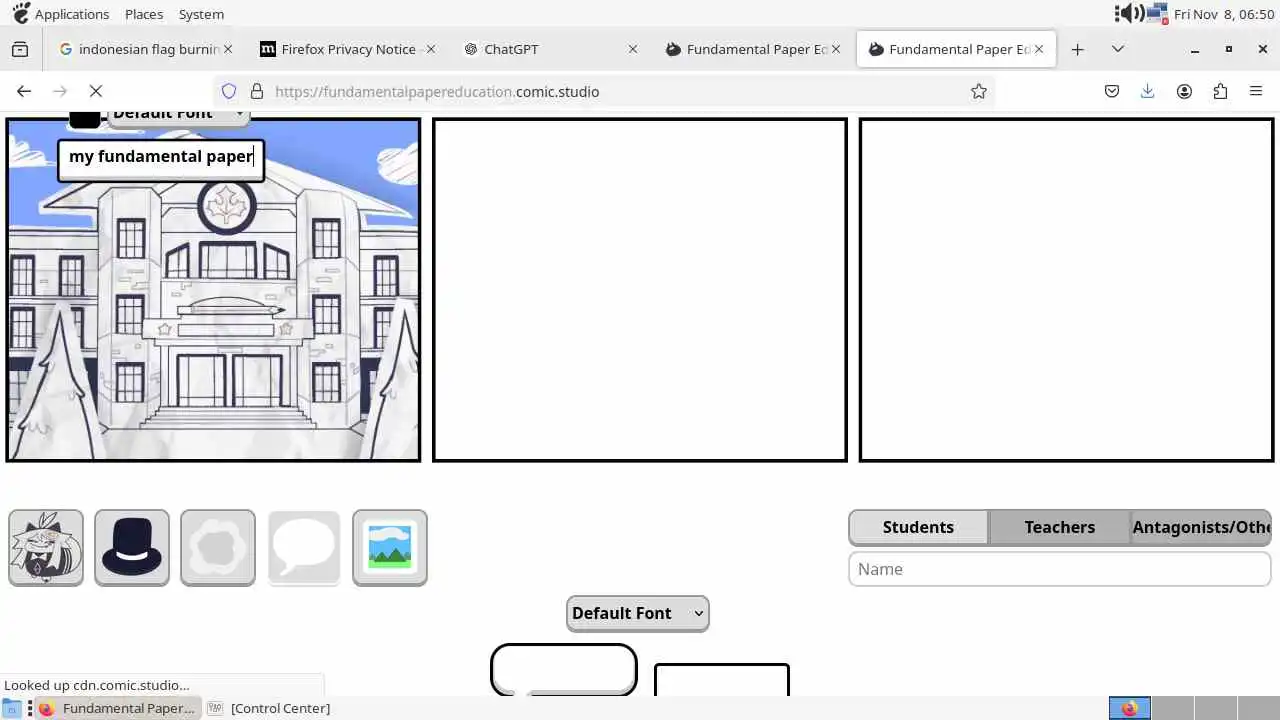The width and height of the screenshot is (1280, 720).
Task: Click the 'my fundamental paper' text box
Action: [x=161, y=160]
